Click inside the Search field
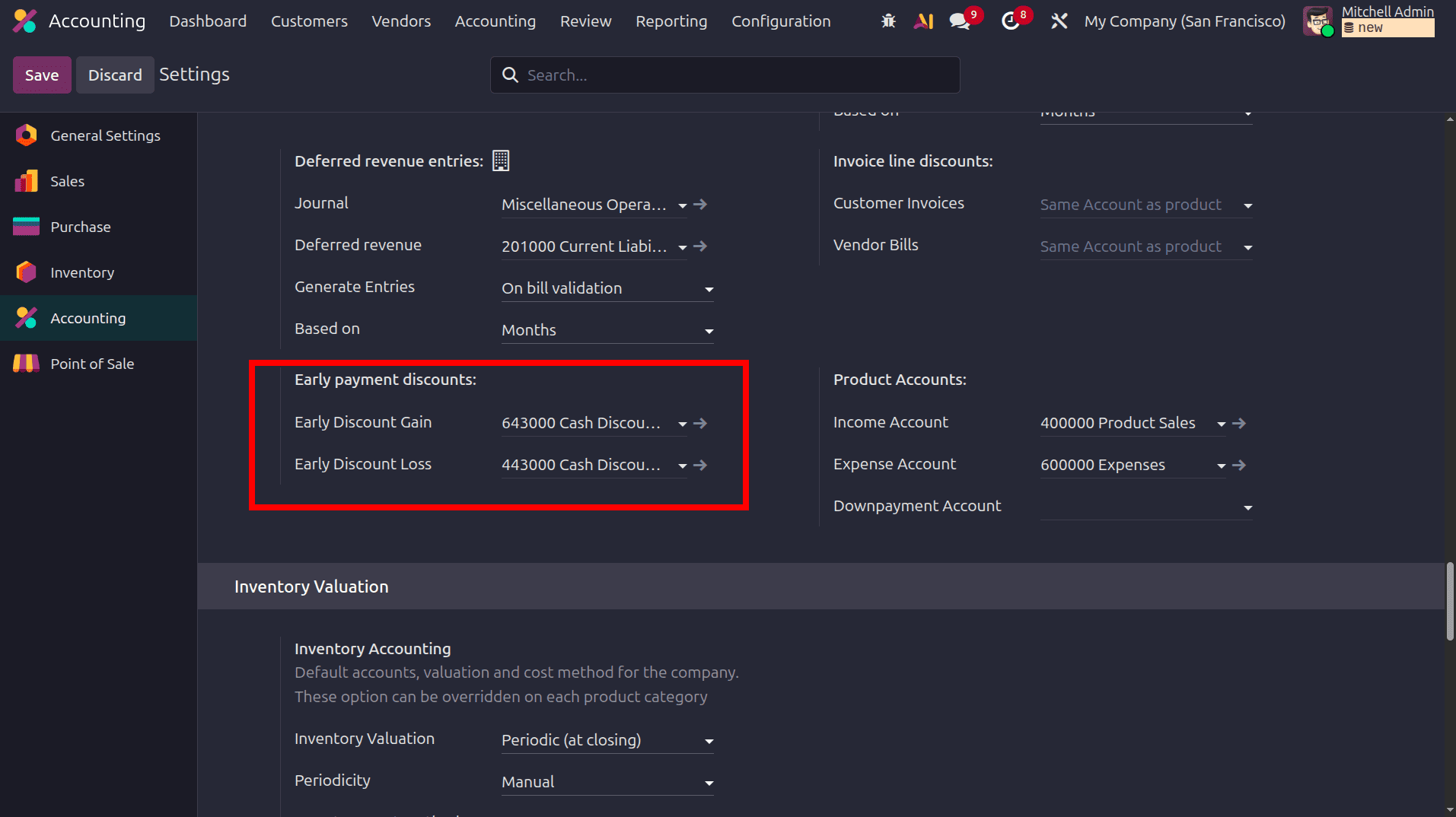 click(724, 75)
